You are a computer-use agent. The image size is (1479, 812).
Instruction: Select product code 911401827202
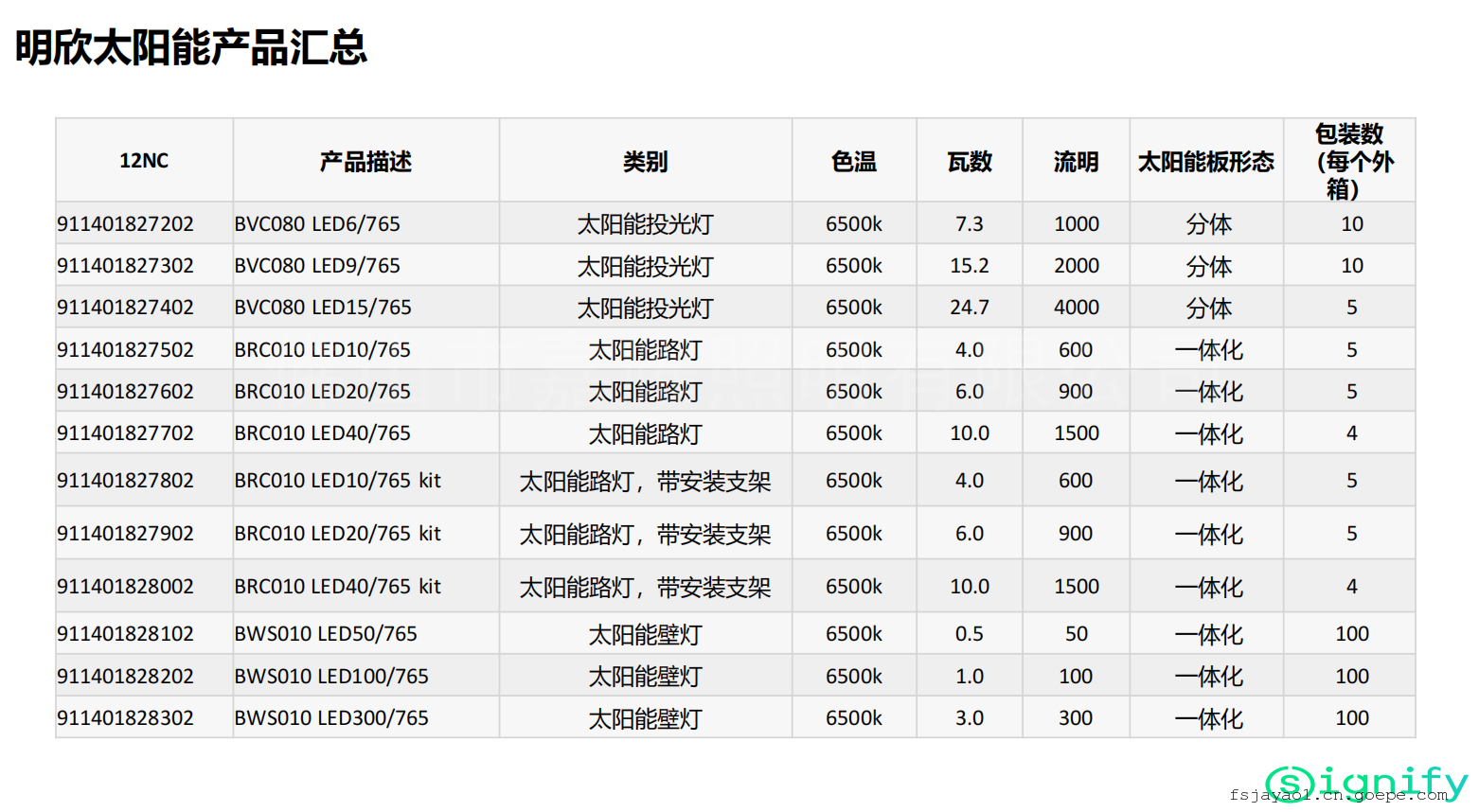pos(125,224)
